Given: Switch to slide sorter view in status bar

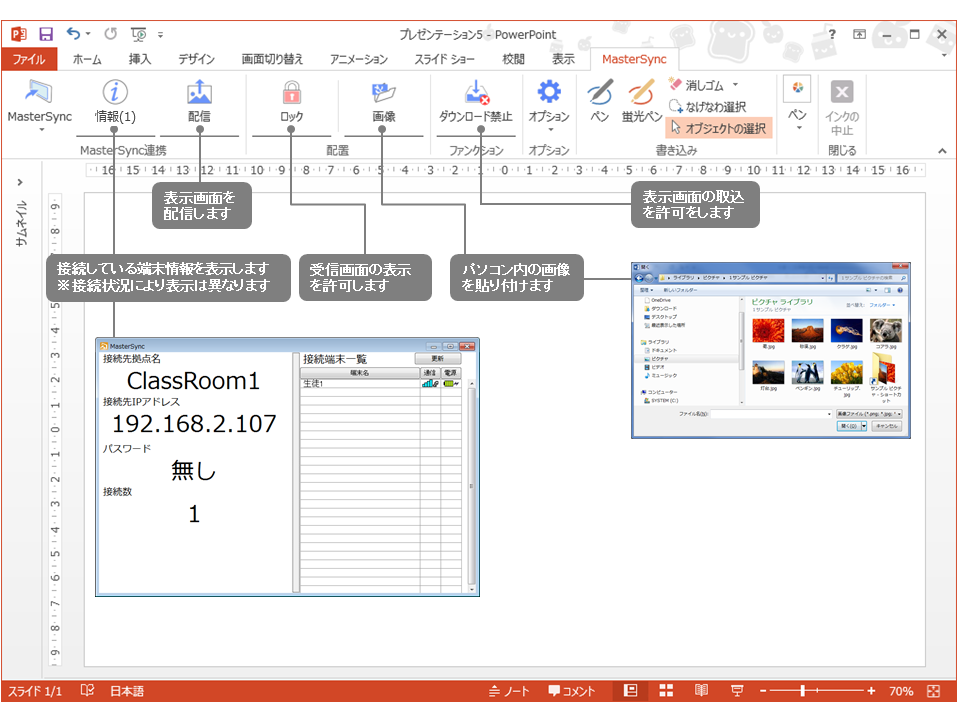Looking at the screenshot, I should 666,691.
